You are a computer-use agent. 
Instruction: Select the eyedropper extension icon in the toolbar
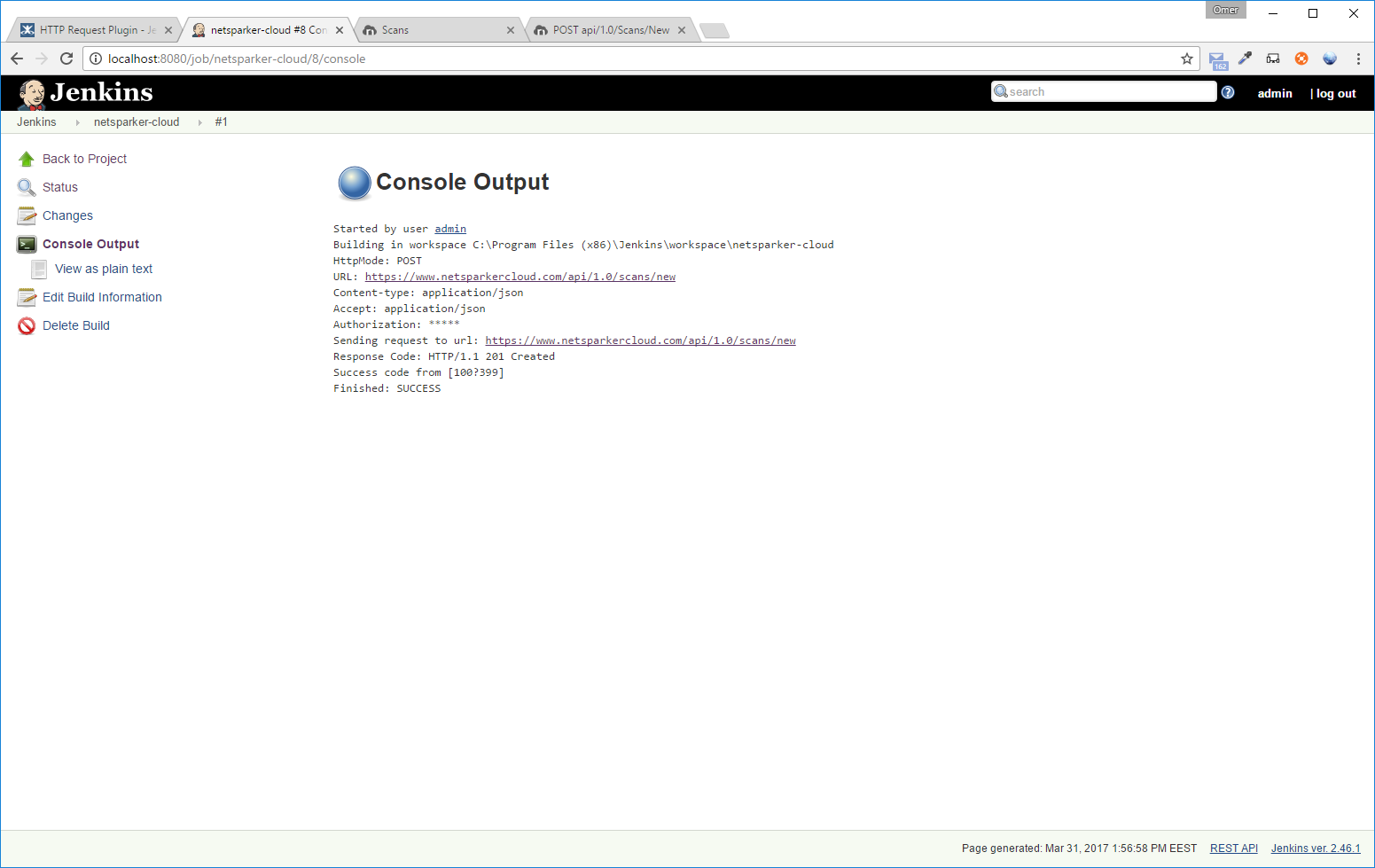pyautogui.click(x=1245, y=59)
